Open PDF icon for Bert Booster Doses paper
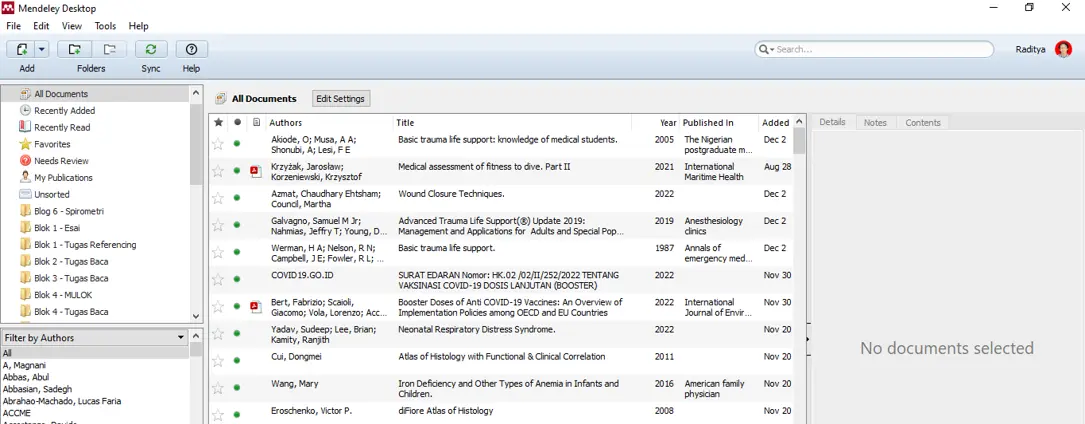 point(256,307)
